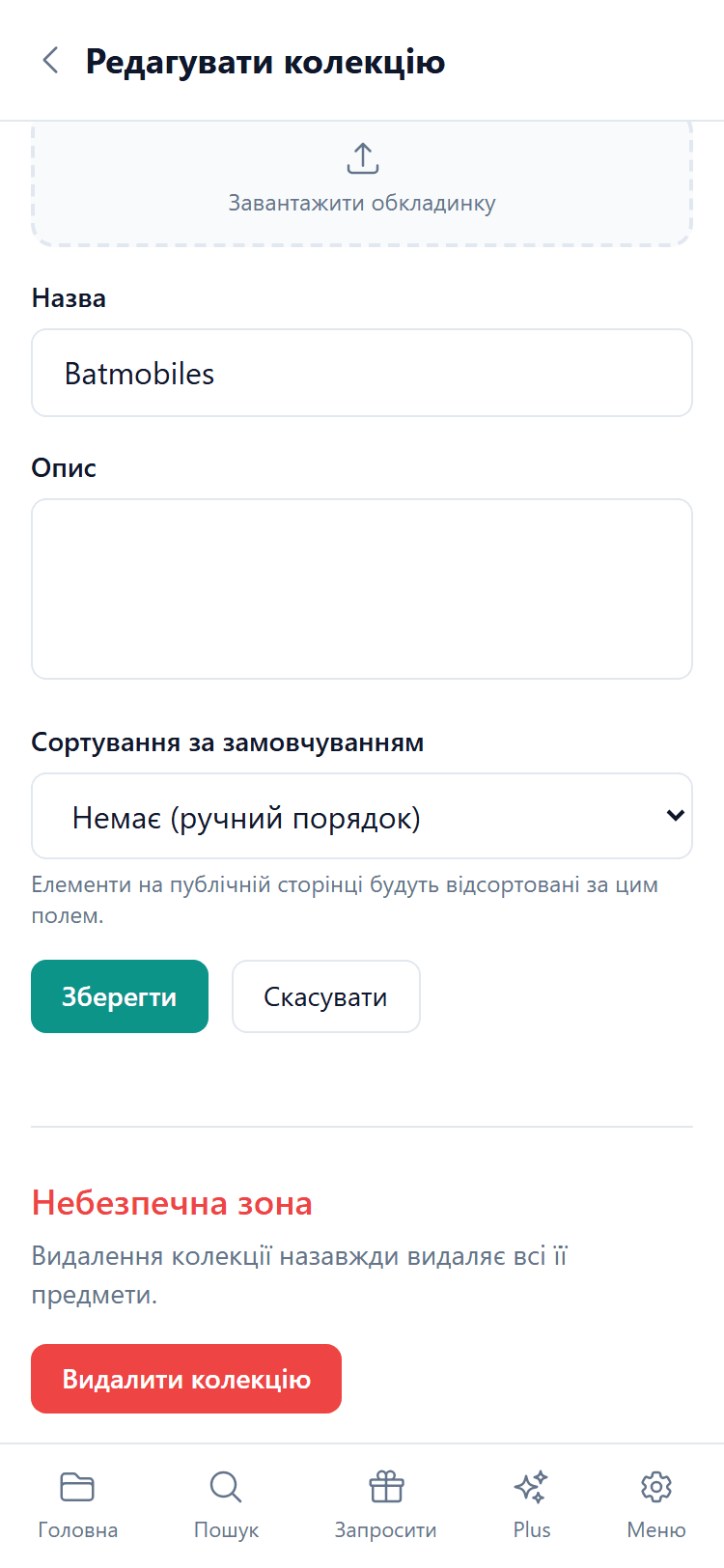Switch to the Пошук nav item
The width and height of the screenshot is (724, 1568).
(x=225, y=1502)
